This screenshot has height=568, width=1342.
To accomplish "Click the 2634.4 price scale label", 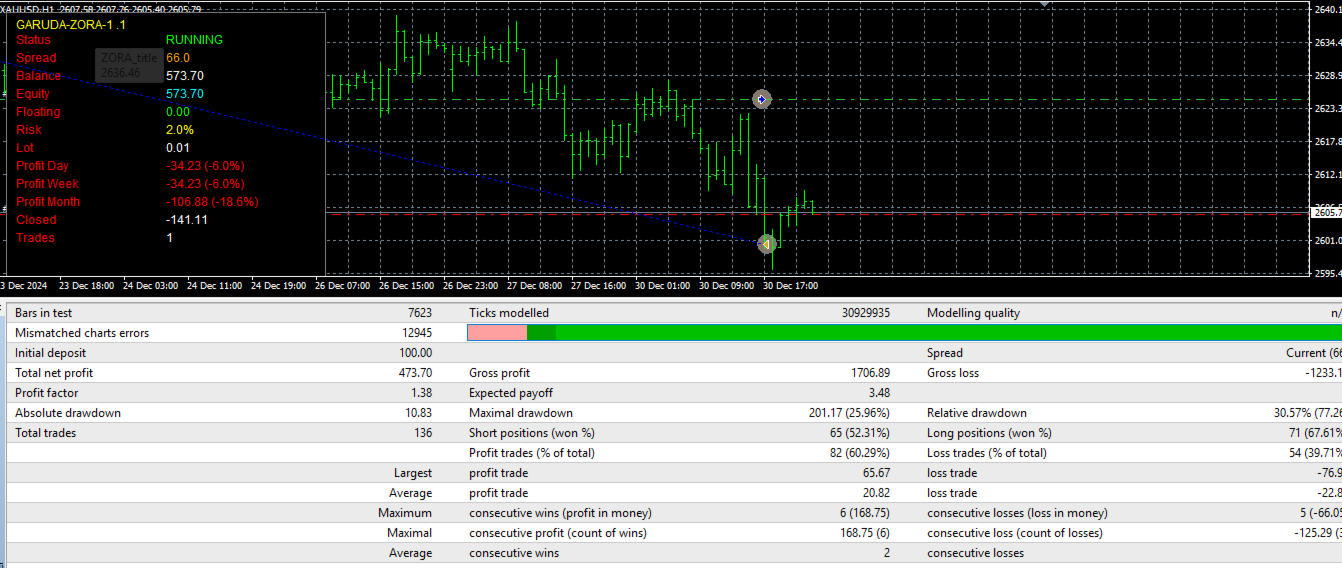I will [1326, 43].
